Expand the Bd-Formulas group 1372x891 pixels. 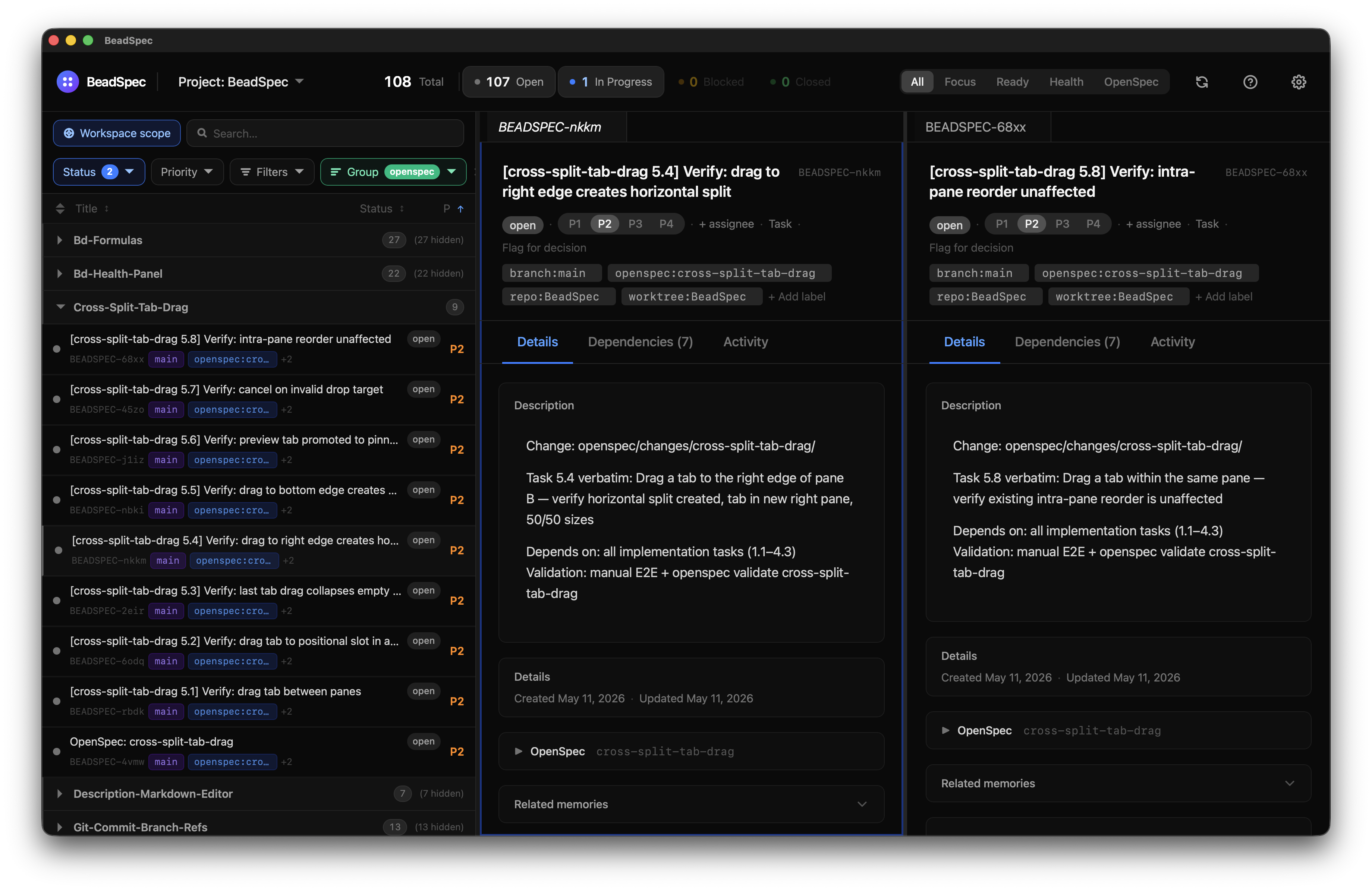pyautogui.click(x=59, y=240)
